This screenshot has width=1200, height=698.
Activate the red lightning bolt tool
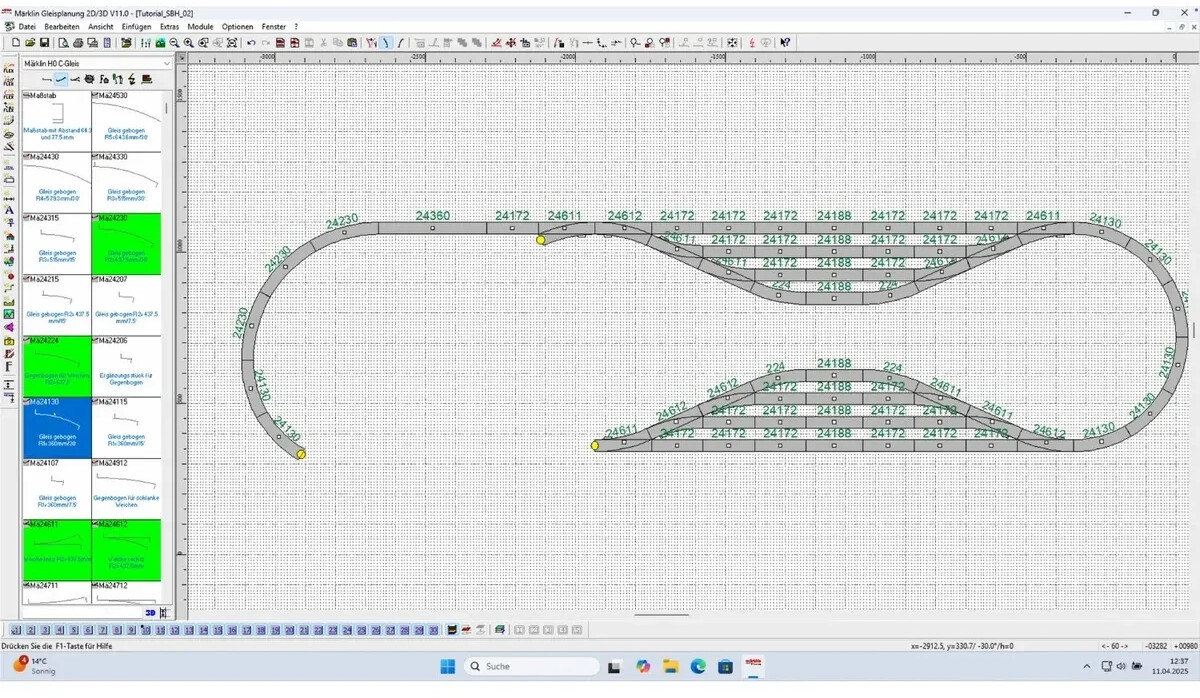[x=752, y=43]
